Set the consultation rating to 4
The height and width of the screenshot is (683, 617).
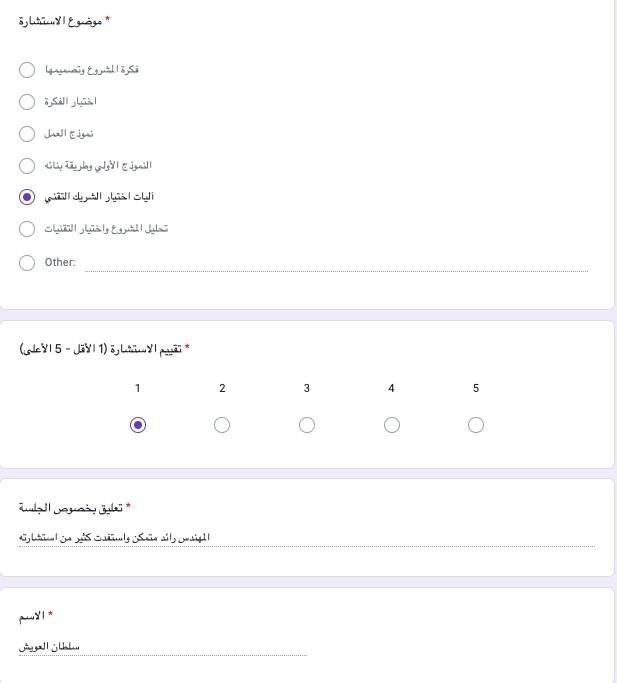tap(391, 425)
